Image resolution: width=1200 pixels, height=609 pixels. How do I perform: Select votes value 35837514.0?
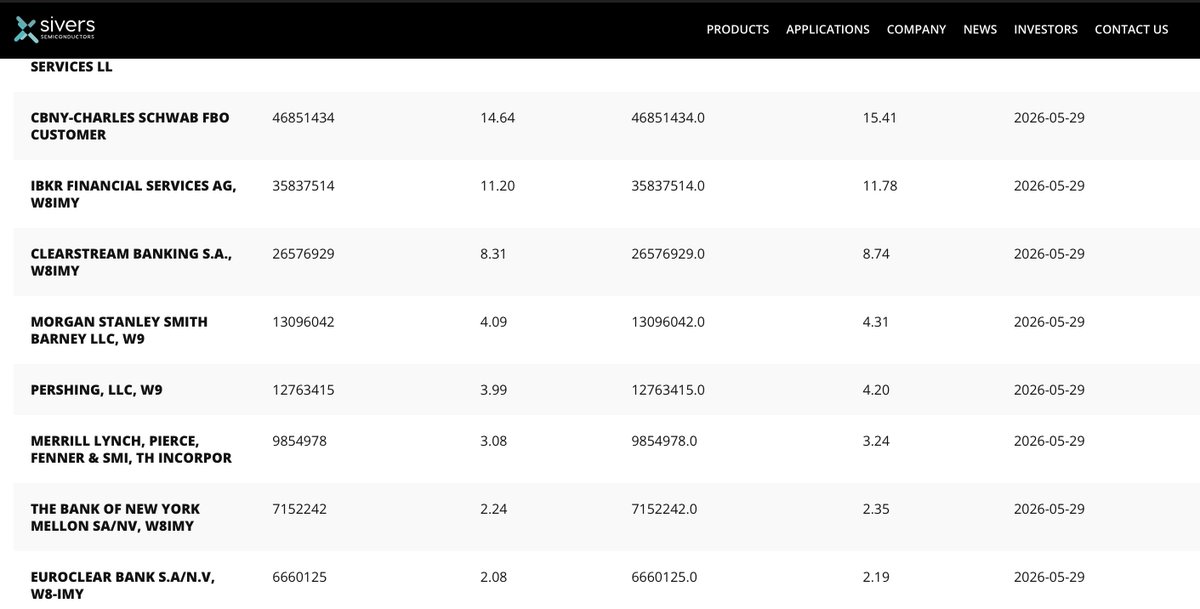point(668,186)
